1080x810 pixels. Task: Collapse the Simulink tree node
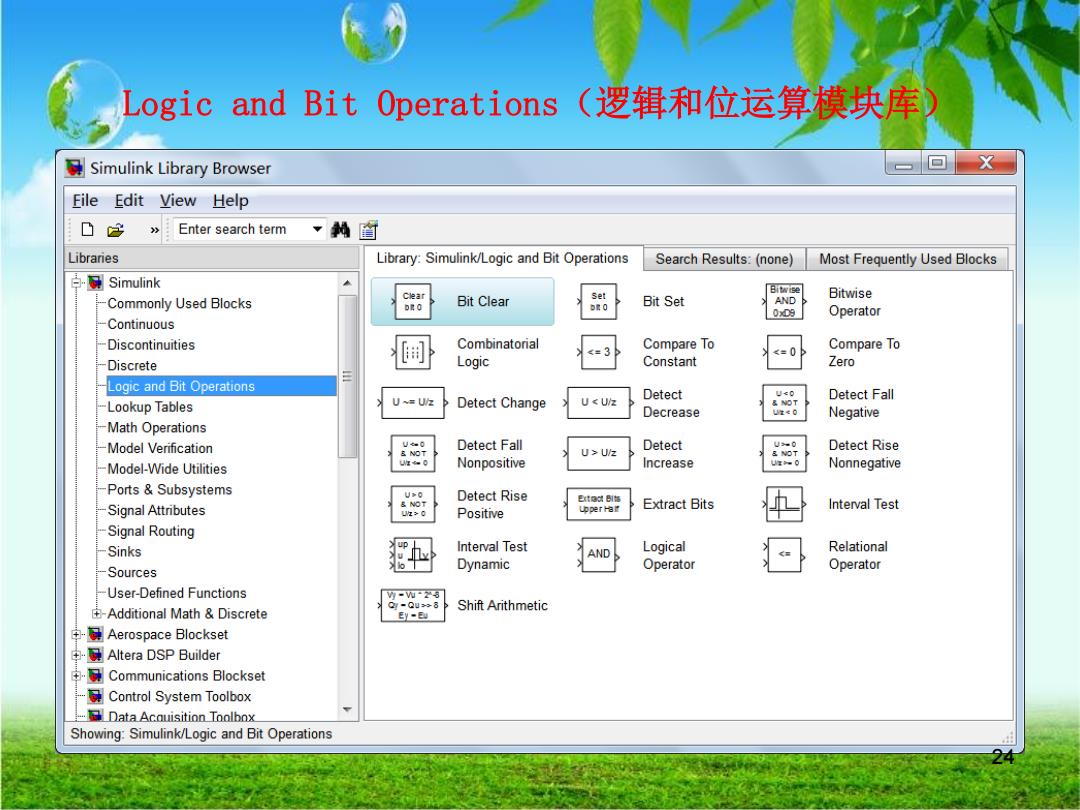[76, 282]
